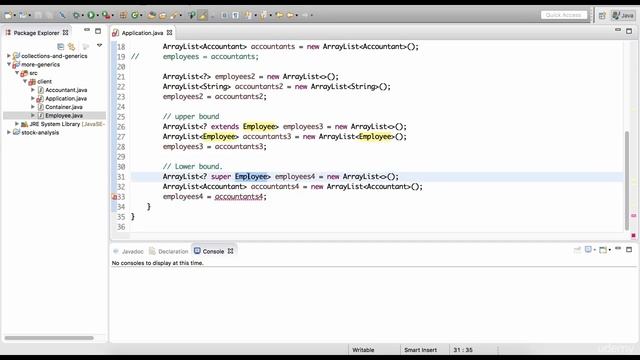Click the Open Perspective icon
Viewport: 640px width, 360px height.
click(602, 16)
